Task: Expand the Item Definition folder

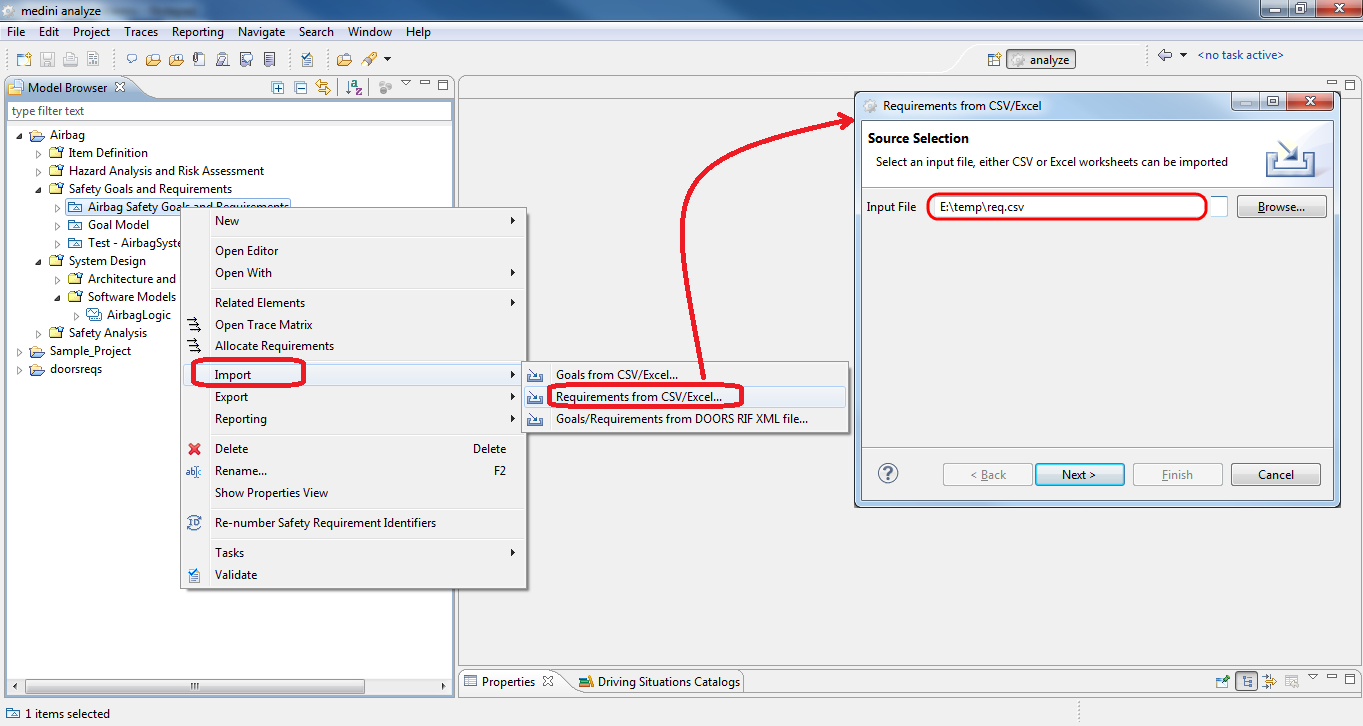Action: [x=39, y=153]
